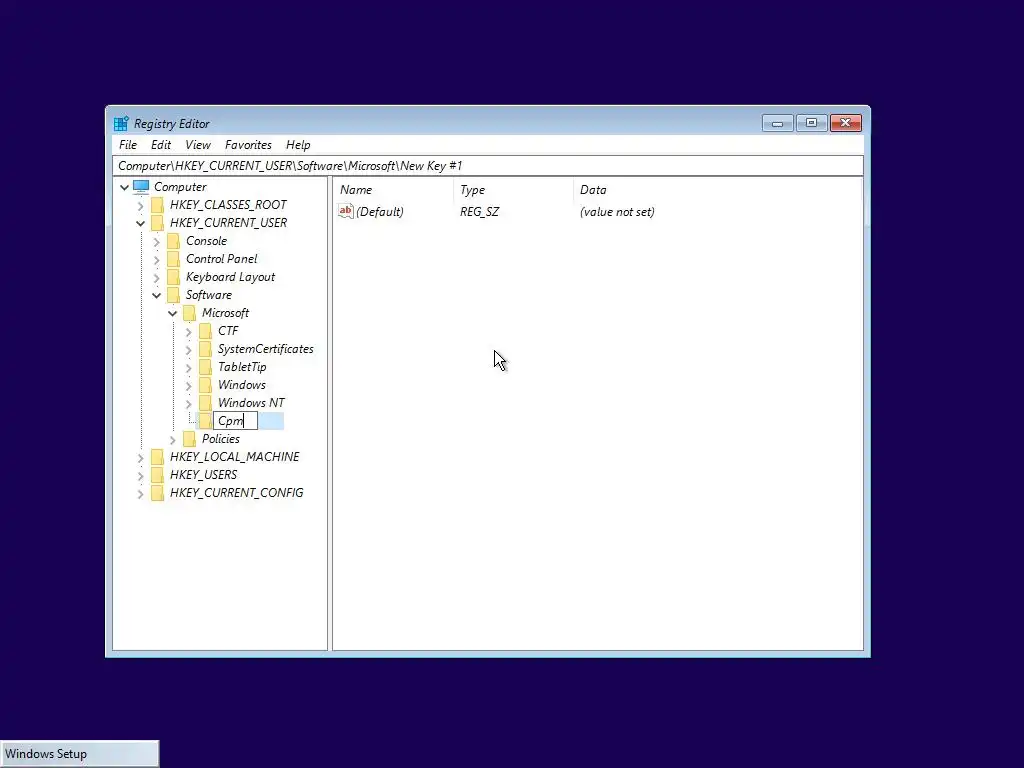Click the registry path address bar
This screenshot has height=768, width=1024.
click(x=488, y=166)
